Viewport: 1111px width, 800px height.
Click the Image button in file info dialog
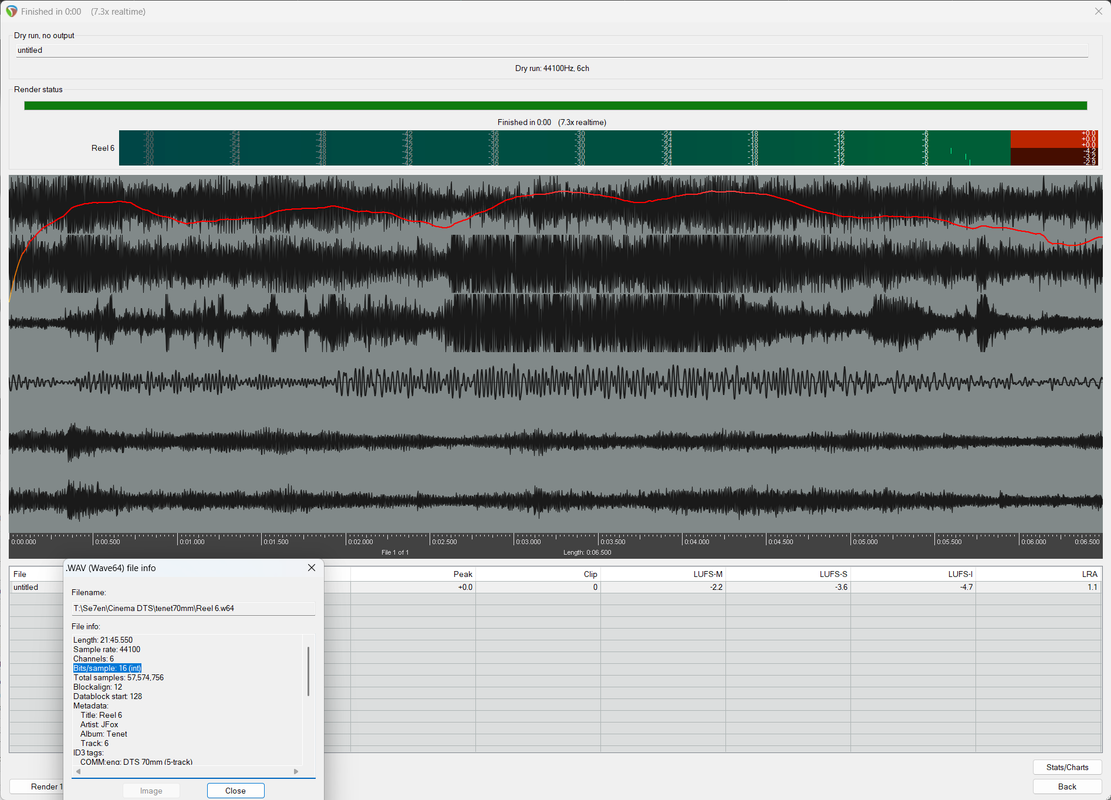(x=151, y=791)
